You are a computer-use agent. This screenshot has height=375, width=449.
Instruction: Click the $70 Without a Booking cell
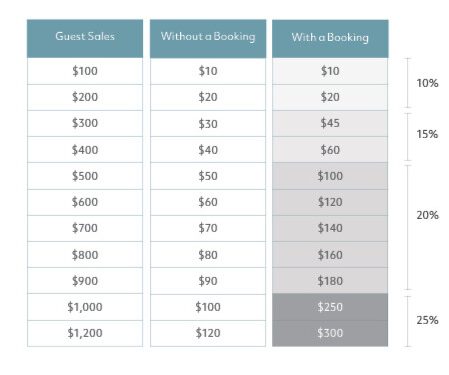coord(208,228)
